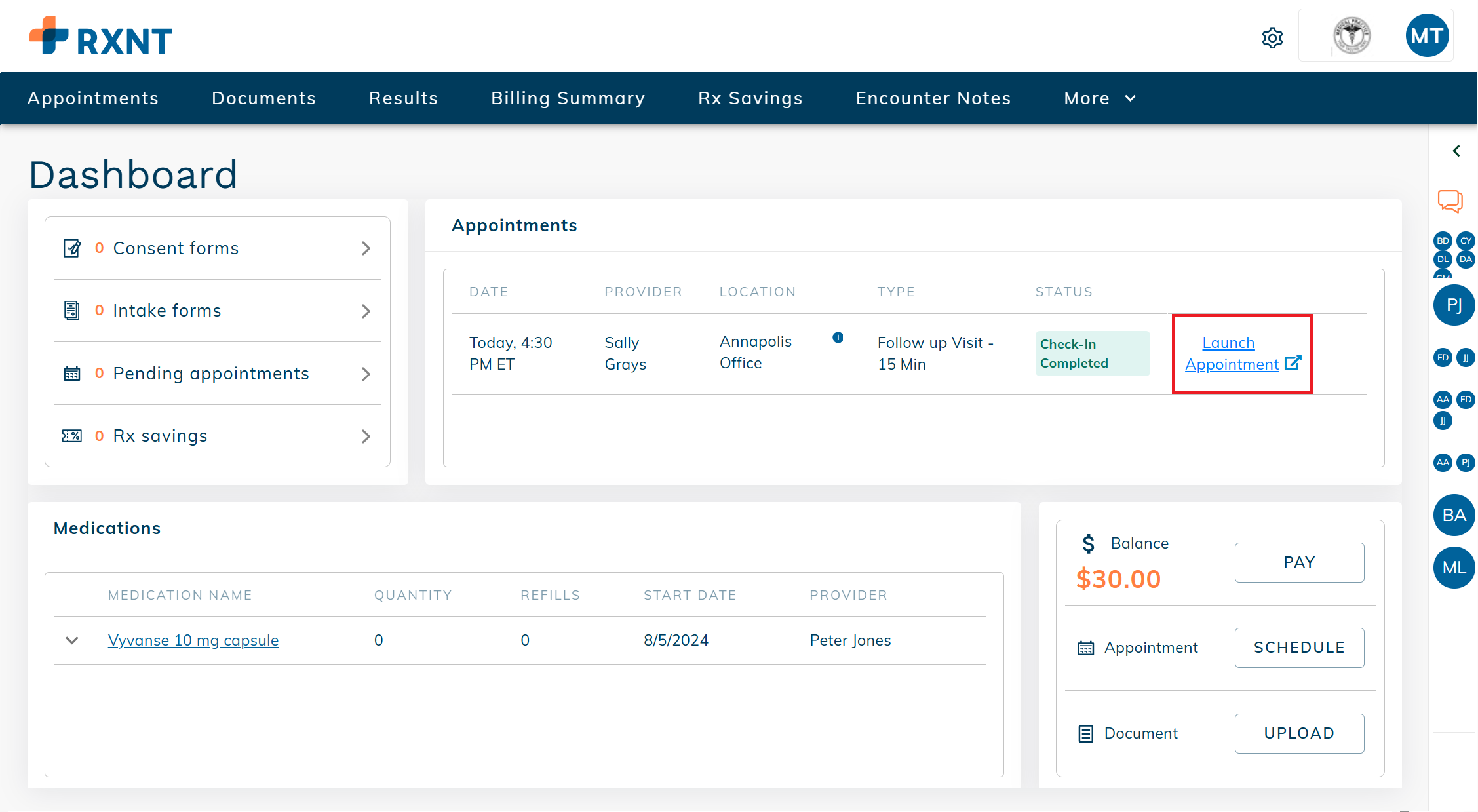Image resolution: width=1478 pixels, height=812 pixels.
Task: Click the UPLOAD document button
Action: pyautogui.click(x=1299, y=733)
